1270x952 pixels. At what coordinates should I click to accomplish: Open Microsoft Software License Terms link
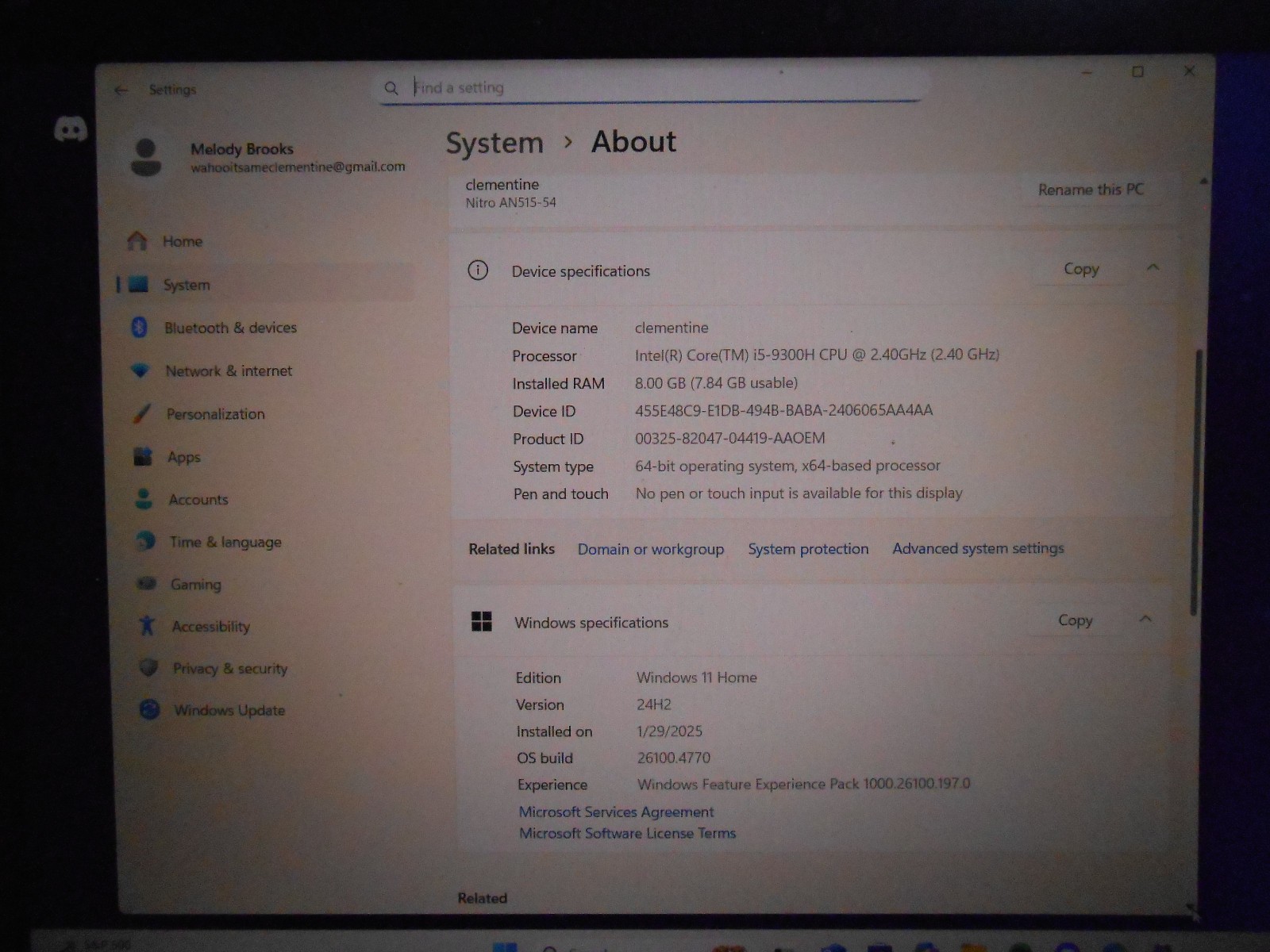(627, 833)
